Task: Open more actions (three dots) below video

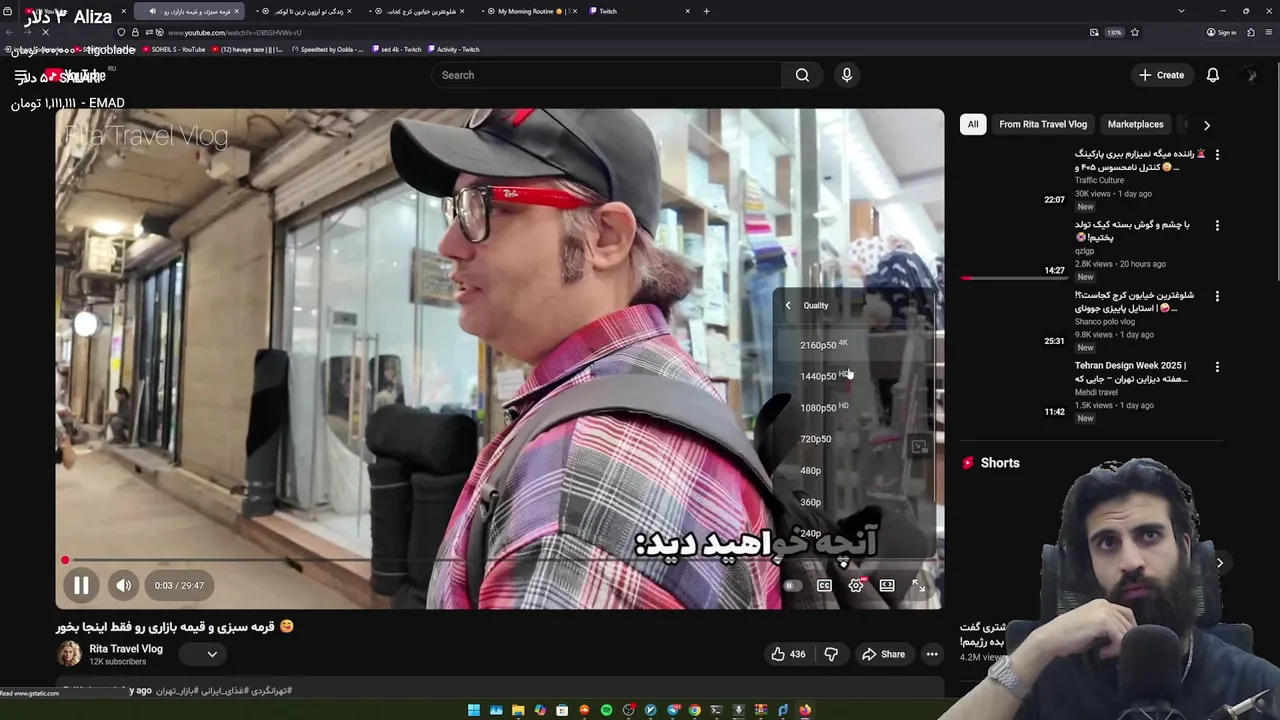Action: [x=932, y=654]
